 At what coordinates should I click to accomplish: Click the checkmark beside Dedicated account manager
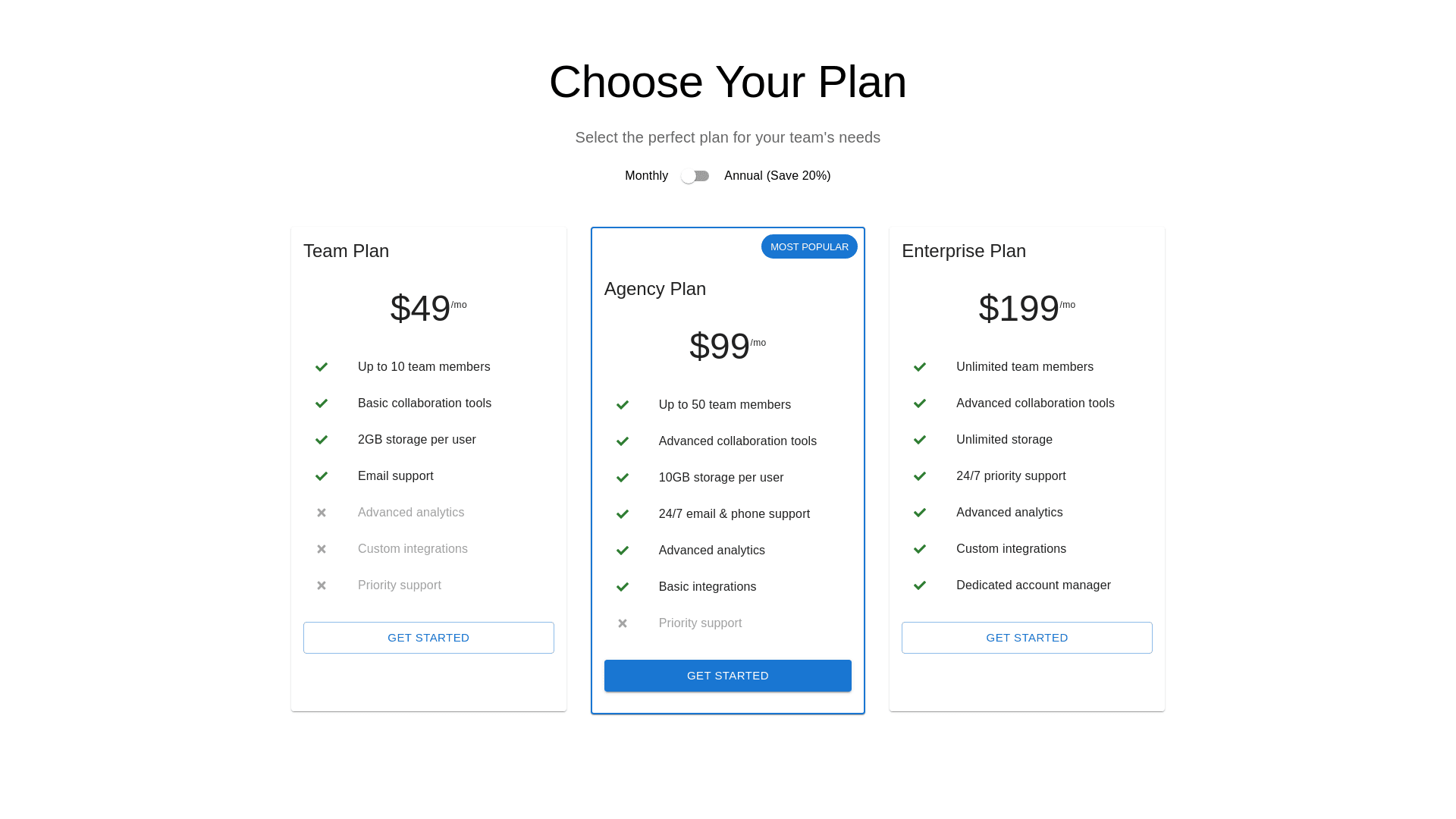click(920, 585)
